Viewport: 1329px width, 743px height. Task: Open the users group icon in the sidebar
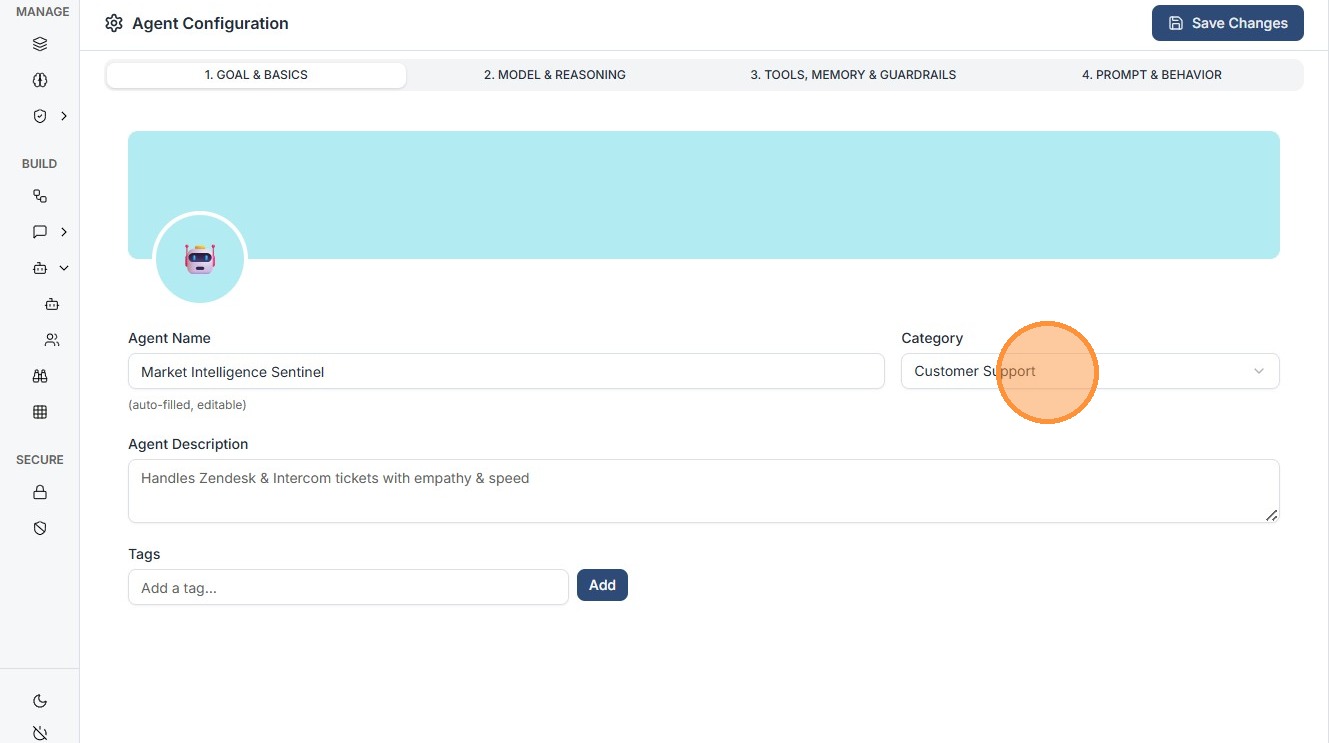point(52,340)
